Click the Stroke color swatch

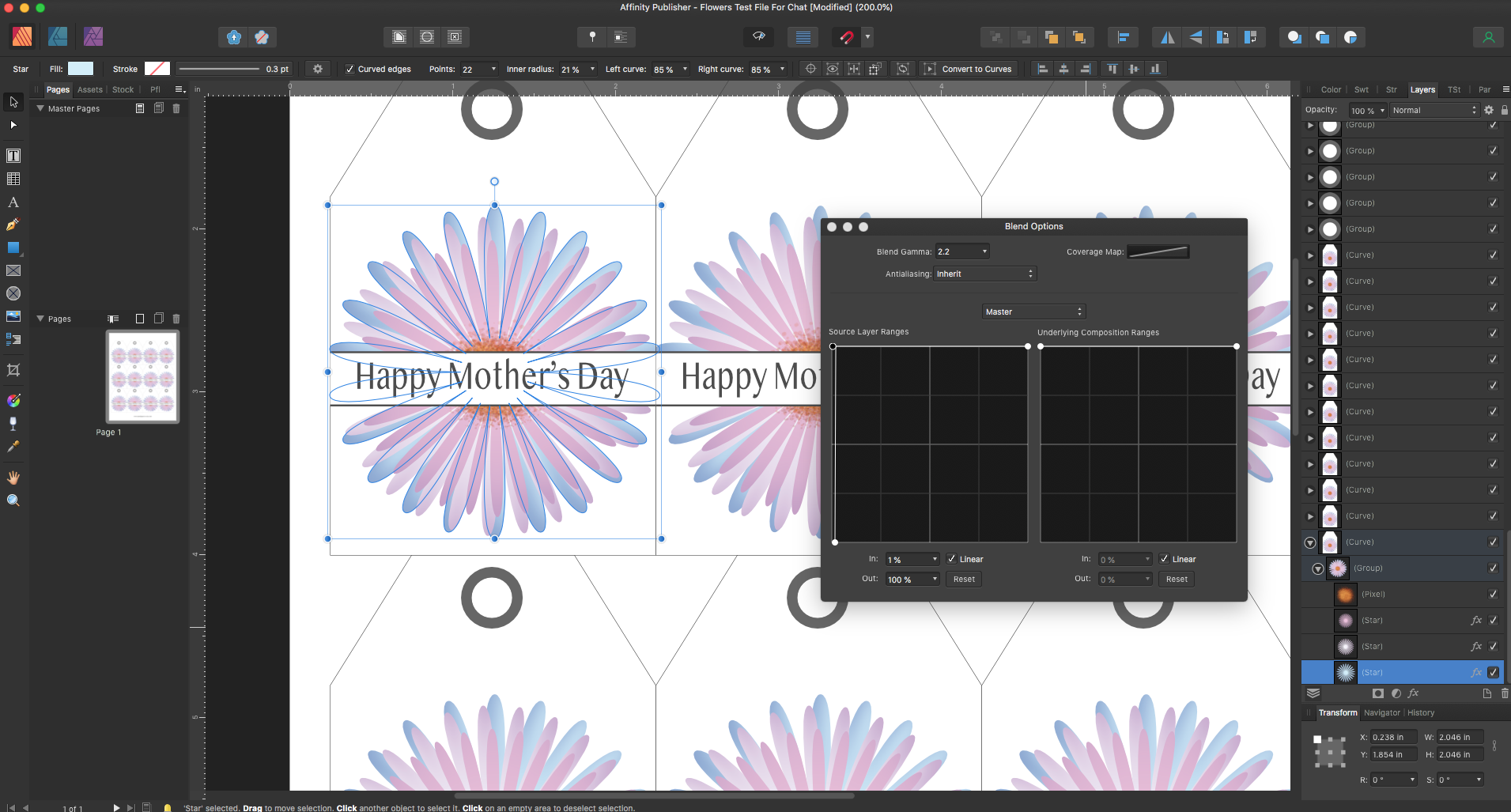pos(157,69)
